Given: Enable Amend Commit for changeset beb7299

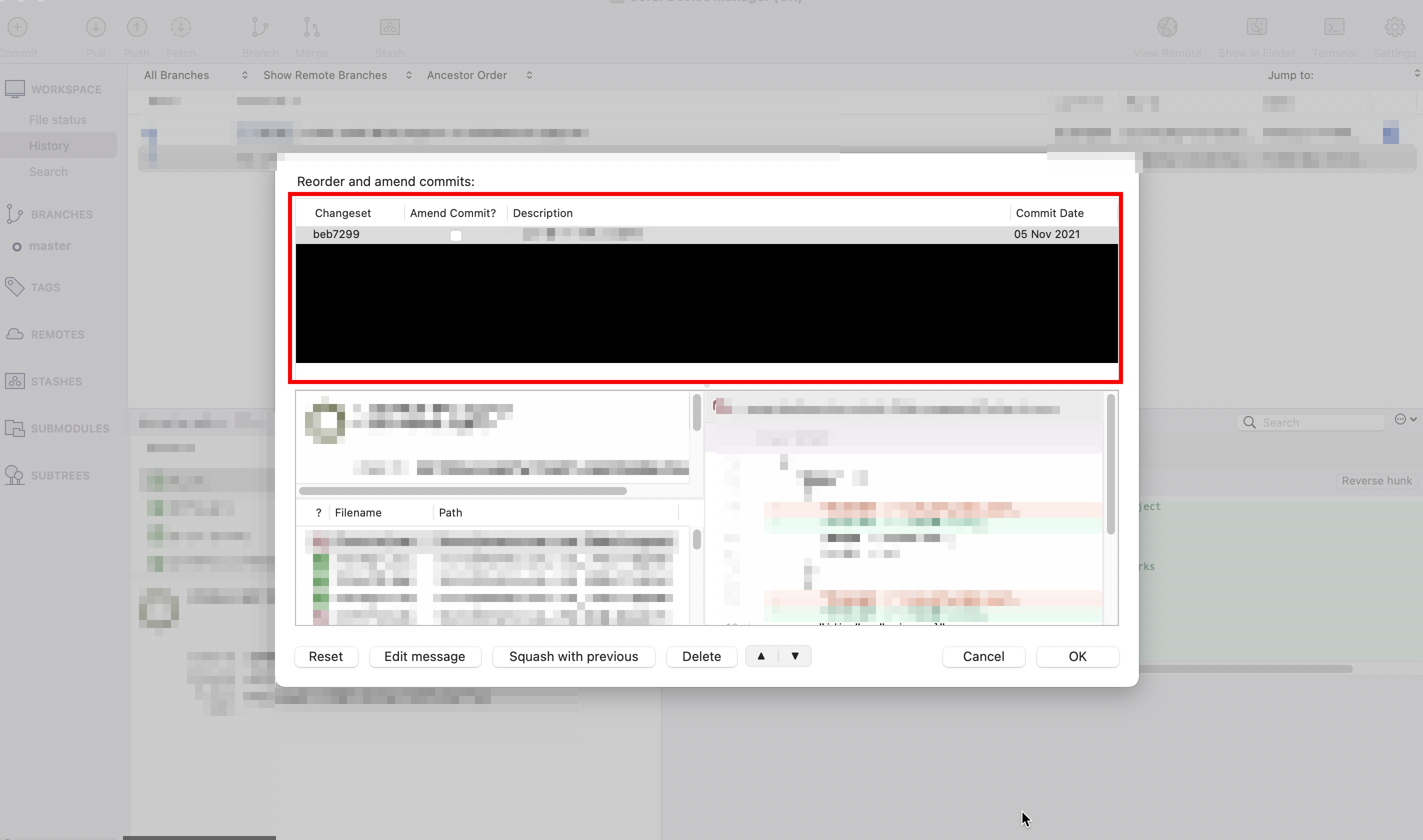Looking at the screenshot, I should (456, 234).
